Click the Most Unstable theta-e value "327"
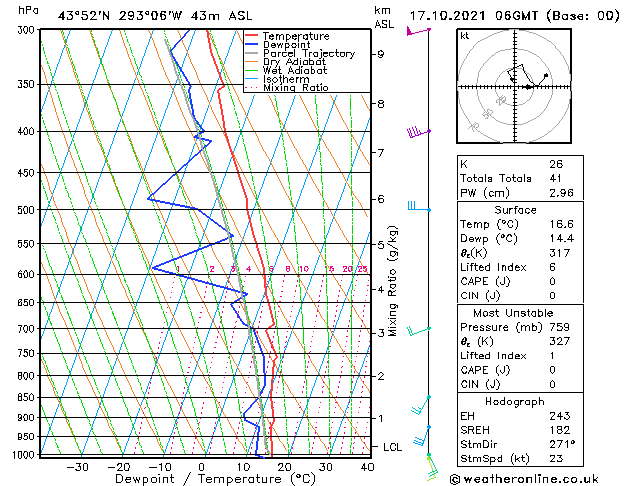The height and width of the screenshot is (486, 629). point(560,341)
